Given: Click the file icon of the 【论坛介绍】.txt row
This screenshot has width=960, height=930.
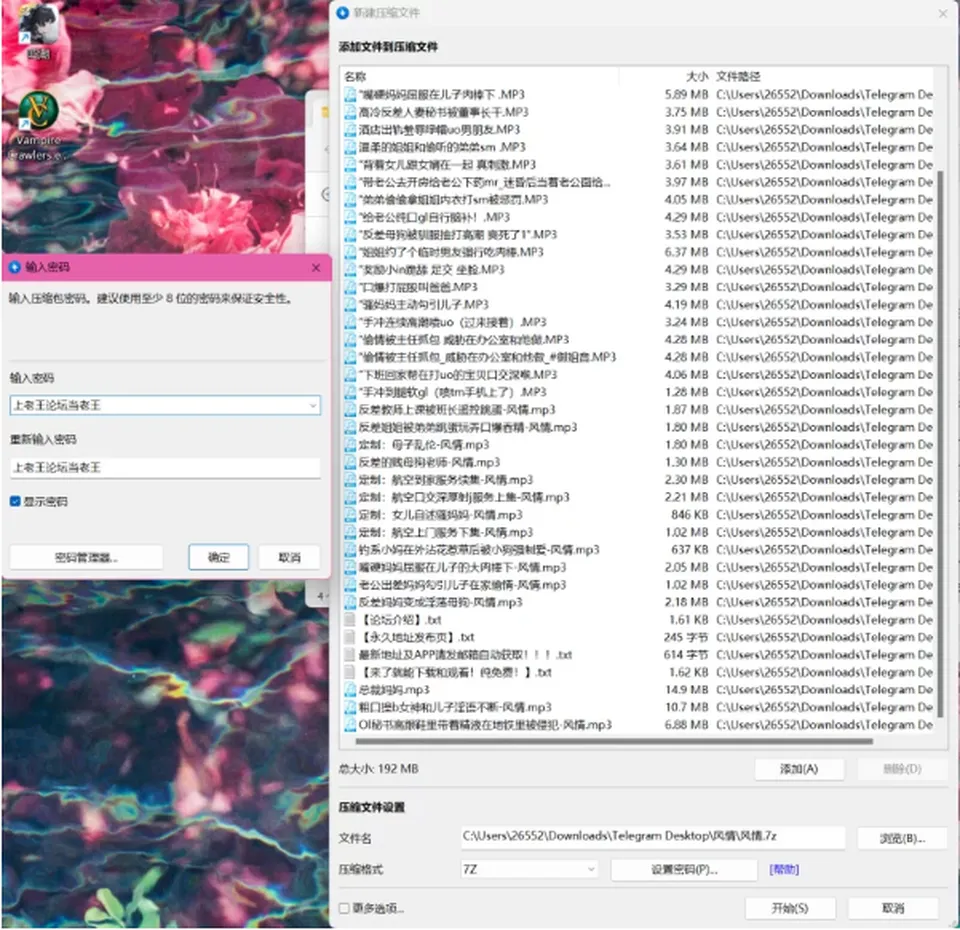Looking at the screenshot, I should coord(350,620).
